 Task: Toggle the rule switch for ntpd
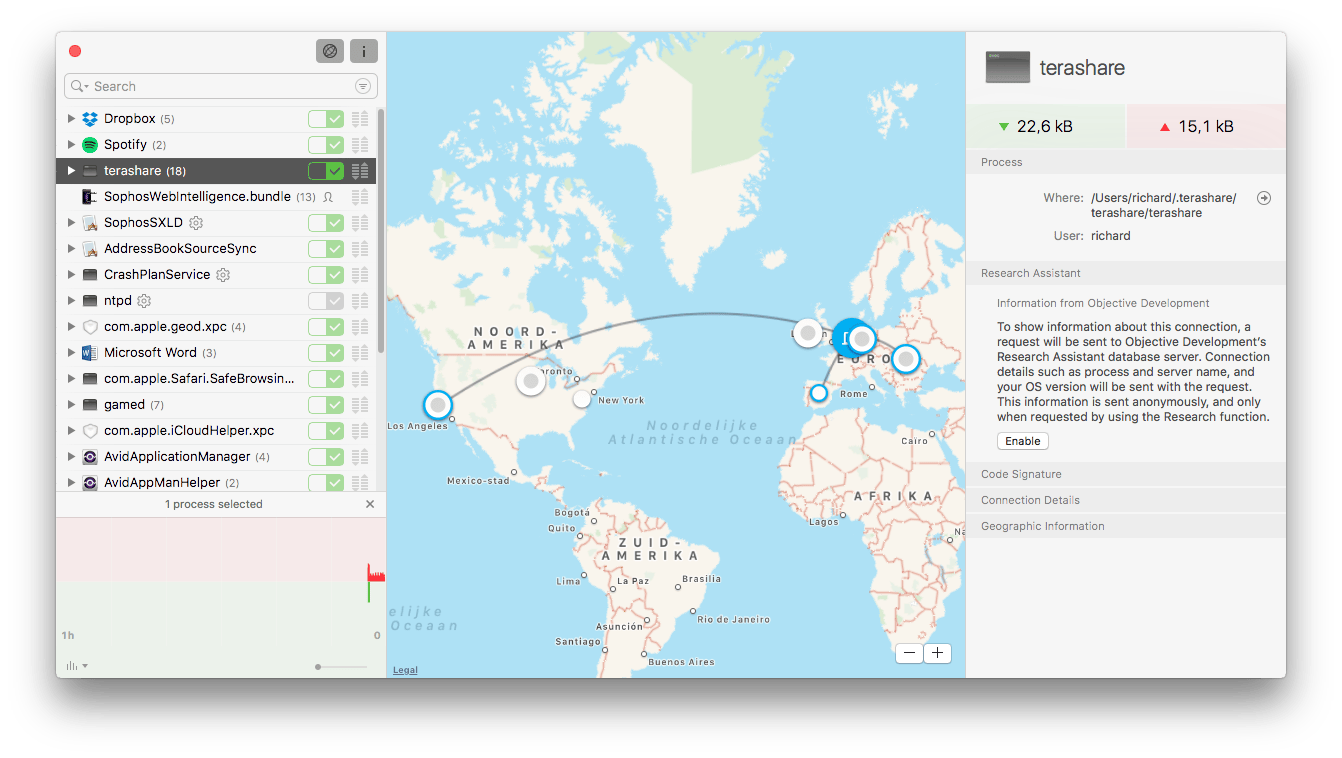[x=326, y=301]
